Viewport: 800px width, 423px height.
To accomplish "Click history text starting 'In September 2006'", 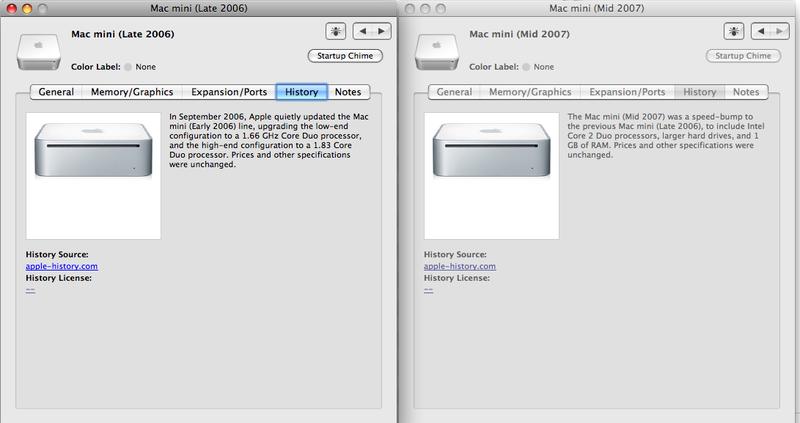I will (x=269, y=140).
